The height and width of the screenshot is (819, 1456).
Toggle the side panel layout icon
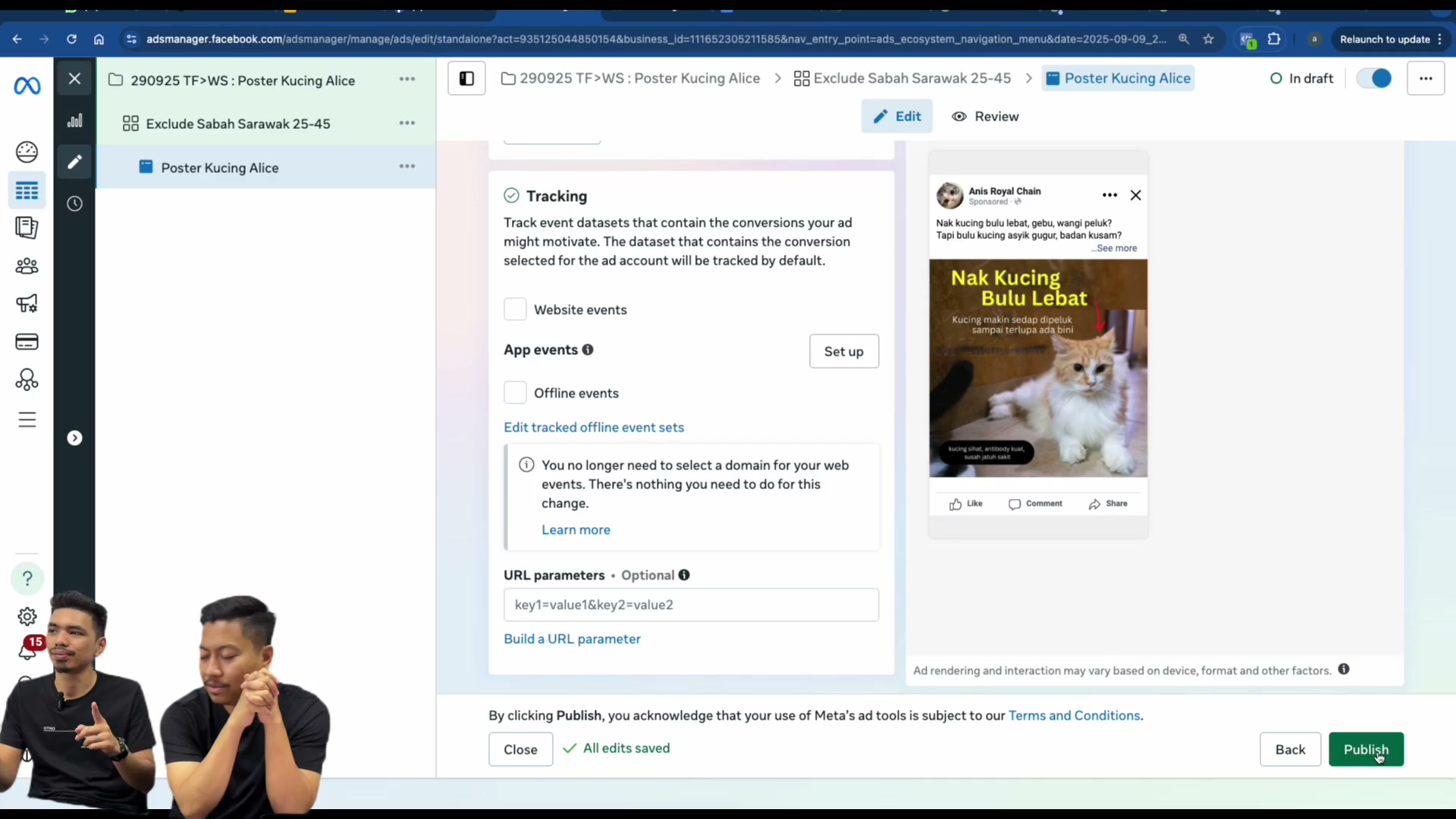point(466,78)
